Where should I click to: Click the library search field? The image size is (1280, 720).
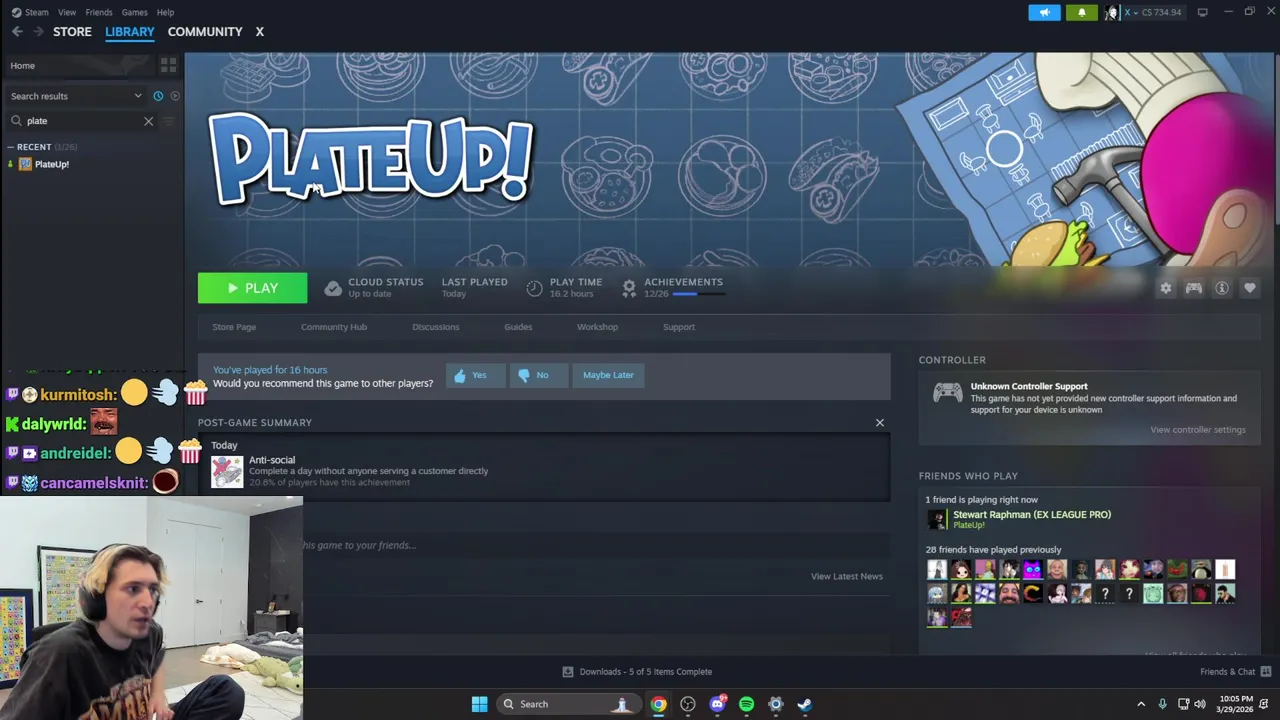tap(82, 121)
